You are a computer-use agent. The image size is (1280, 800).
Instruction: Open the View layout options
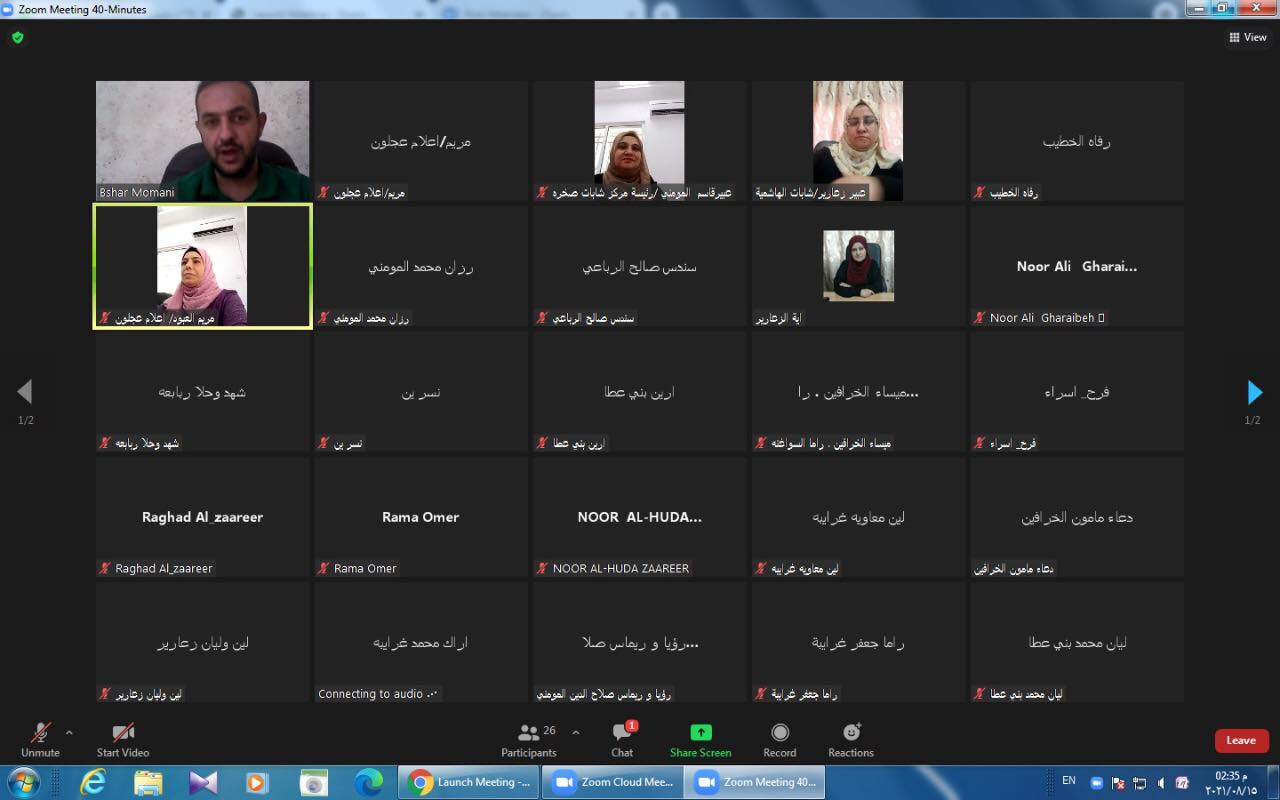[x=1248, y=37]
